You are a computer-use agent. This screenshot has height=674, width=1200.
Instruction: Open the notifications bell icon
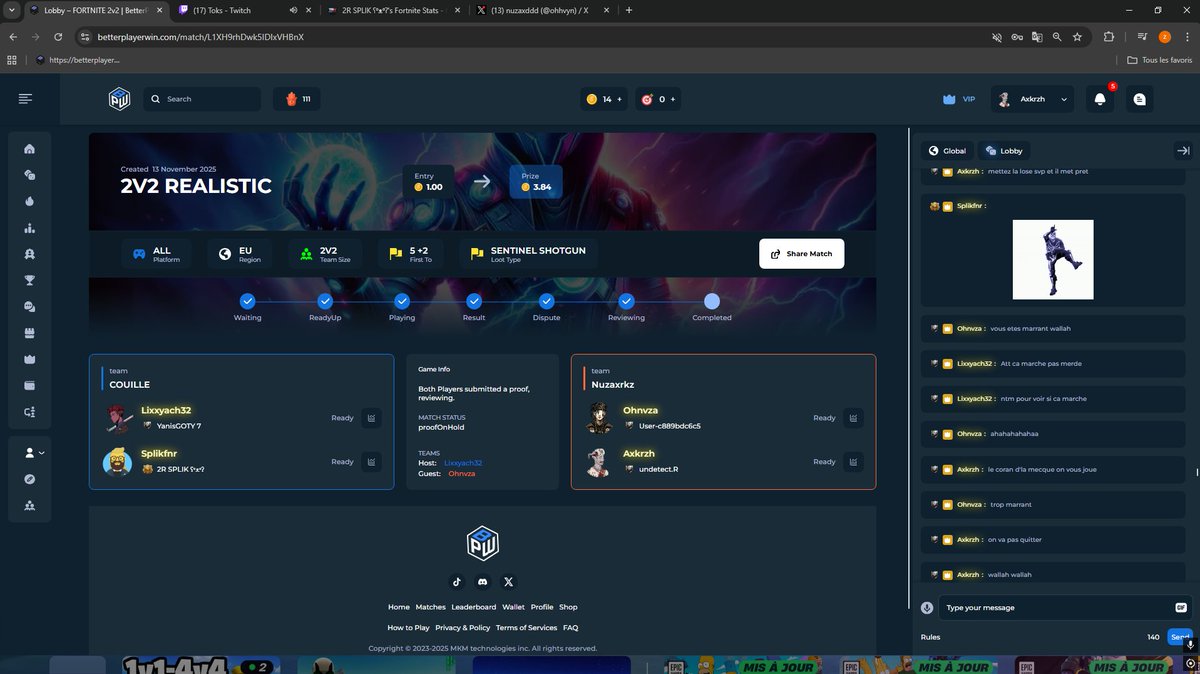coord(1100,99)
